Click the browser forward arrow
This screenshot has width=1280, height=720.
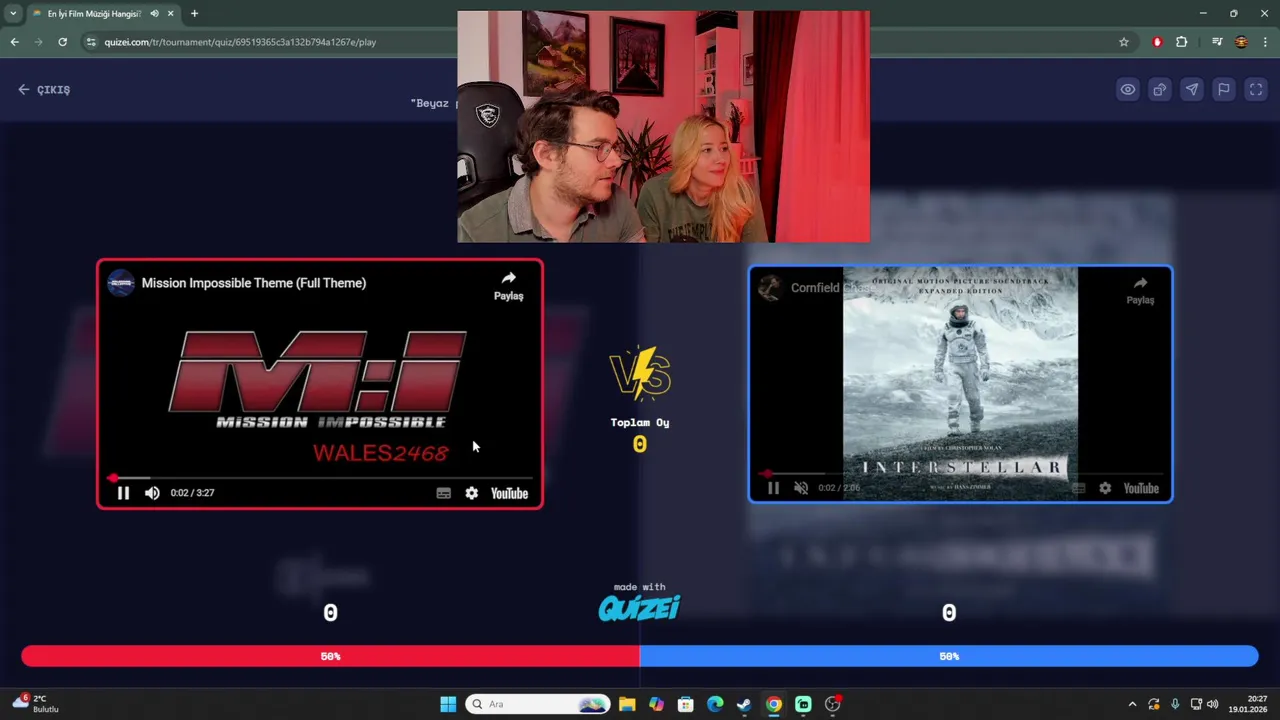tap(39, 42)
